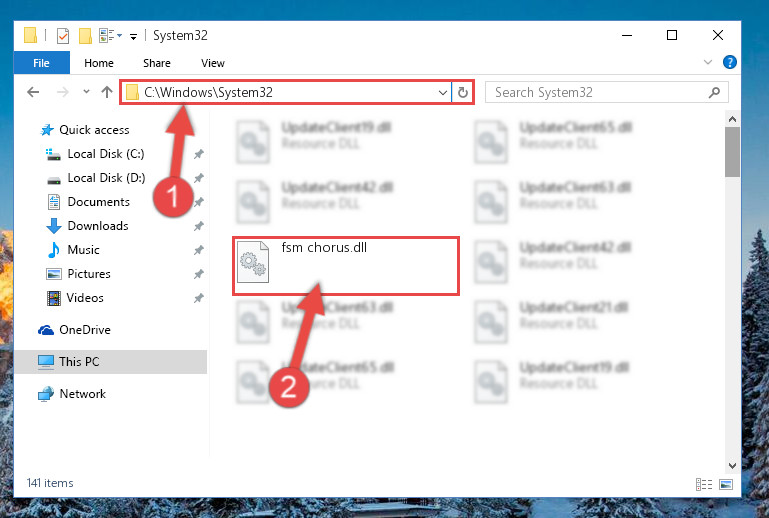Click the pin icon beside Local Disk (D:)
This screenshot has width=769, height=518.
tap(198, 178)
